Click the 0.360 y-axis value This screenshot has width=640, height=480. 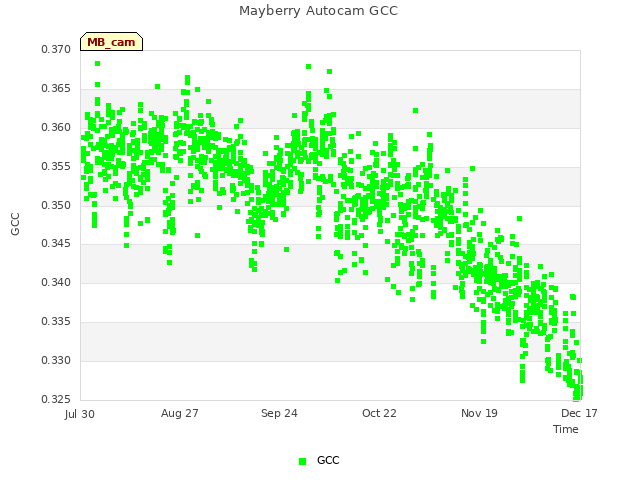pyautogui.click(x=56, y=128)
